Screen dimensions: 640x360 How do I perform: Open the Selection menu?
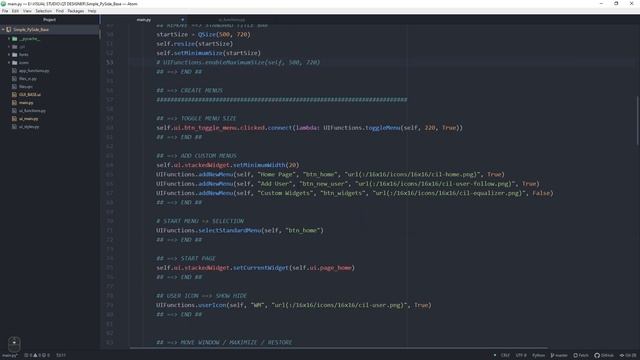[x=43, y=11]
